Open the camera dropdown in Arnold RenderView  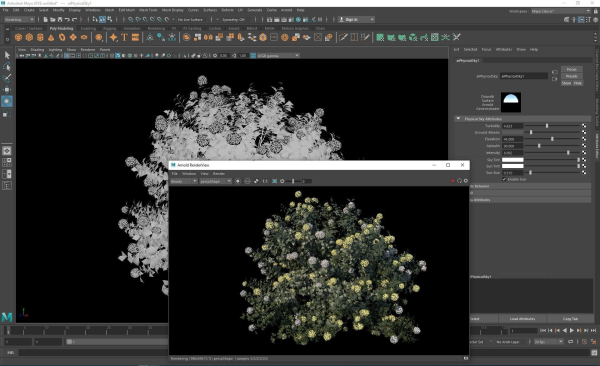click(215, 181)
